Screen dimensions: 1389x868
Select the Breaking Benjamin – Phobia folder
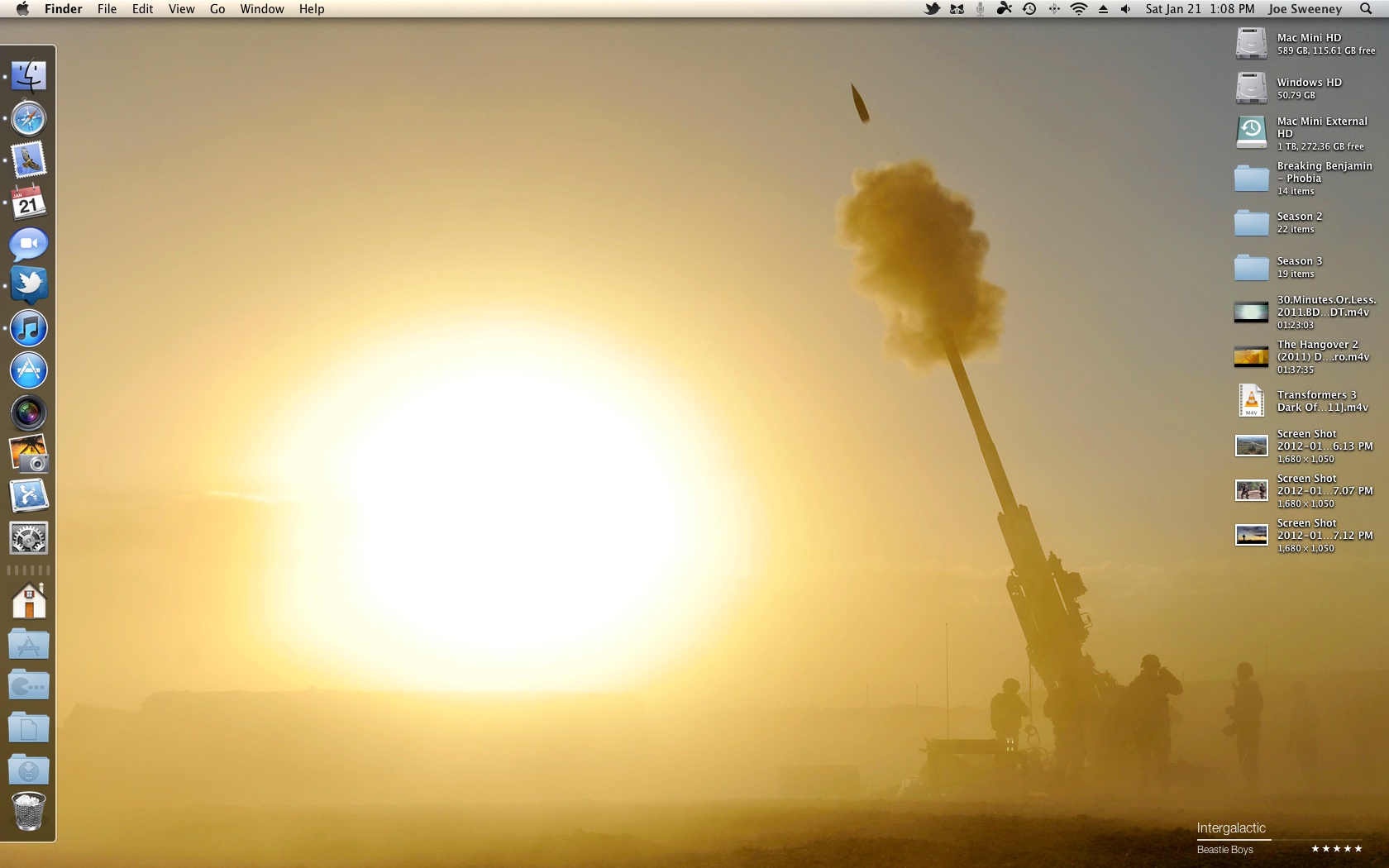(x=1251, y=178)
